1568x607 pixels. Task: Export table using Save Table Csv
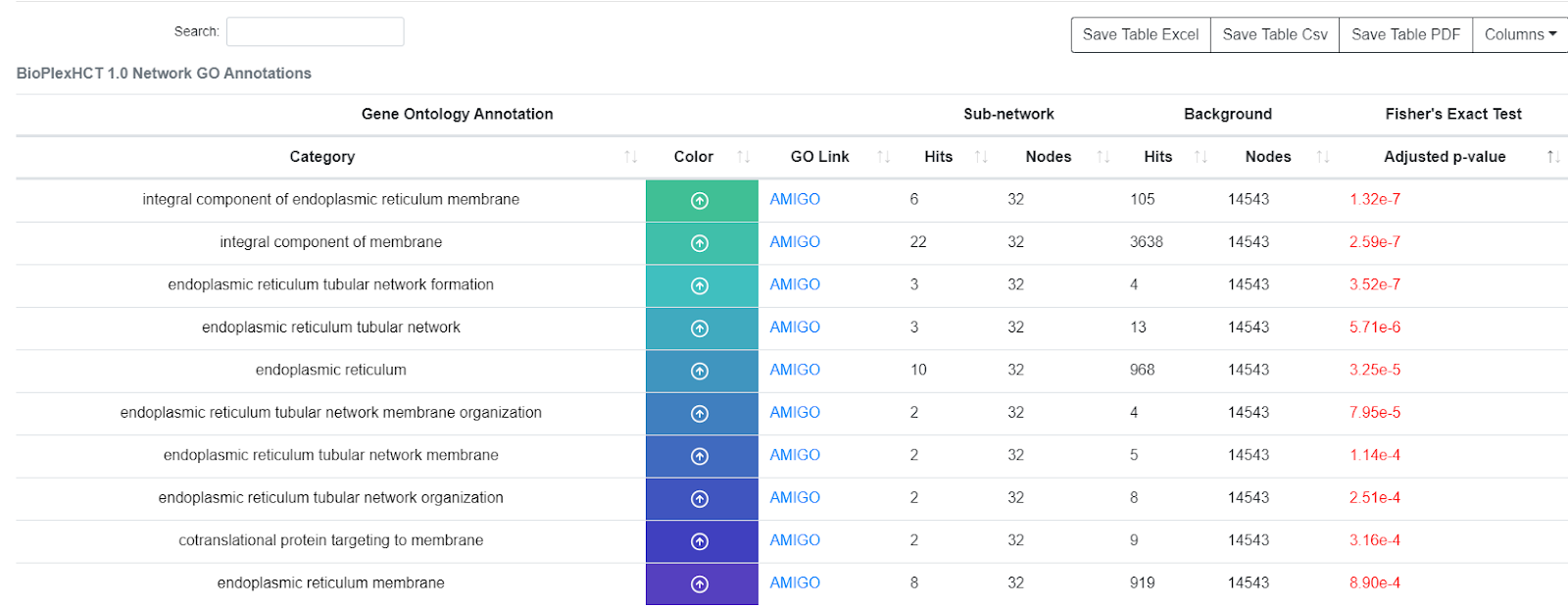(x=1274, y=34)
